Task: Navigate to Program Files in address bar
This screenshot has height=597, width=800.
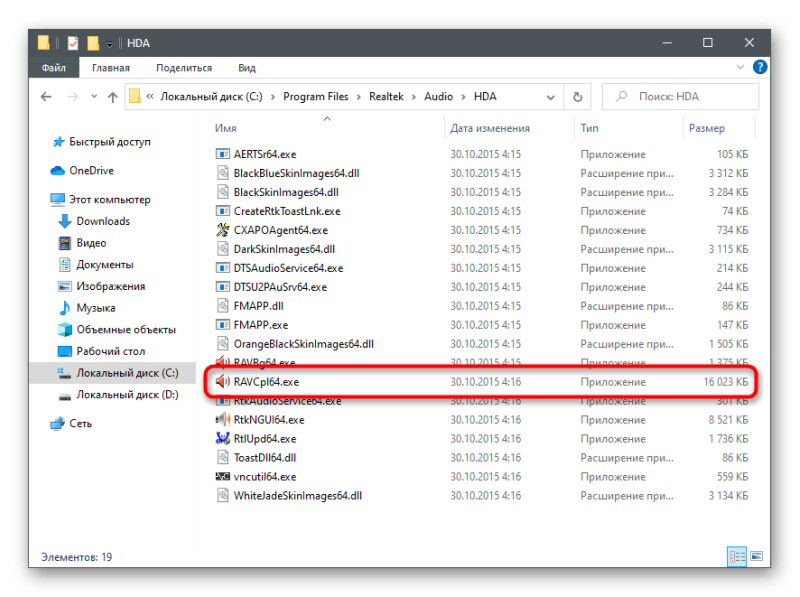Action: click(316, 96)
